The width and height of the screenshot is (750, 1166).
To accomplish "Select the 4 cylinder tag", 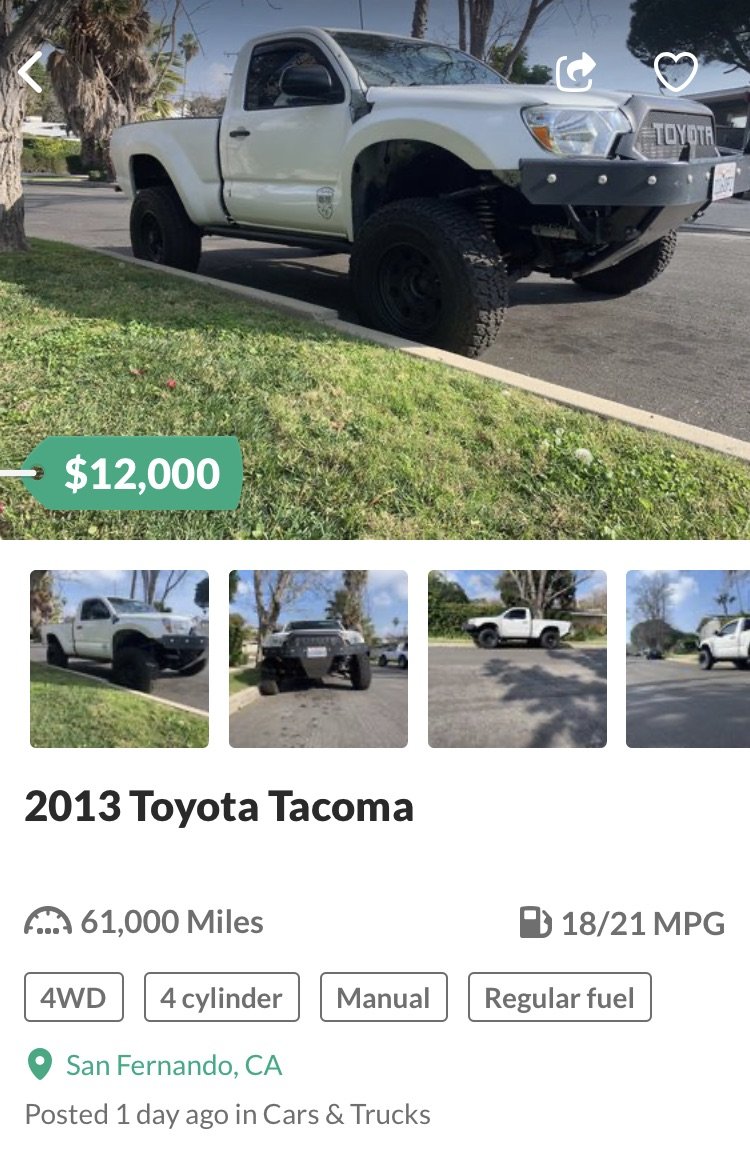I will (x=222, y=997).
